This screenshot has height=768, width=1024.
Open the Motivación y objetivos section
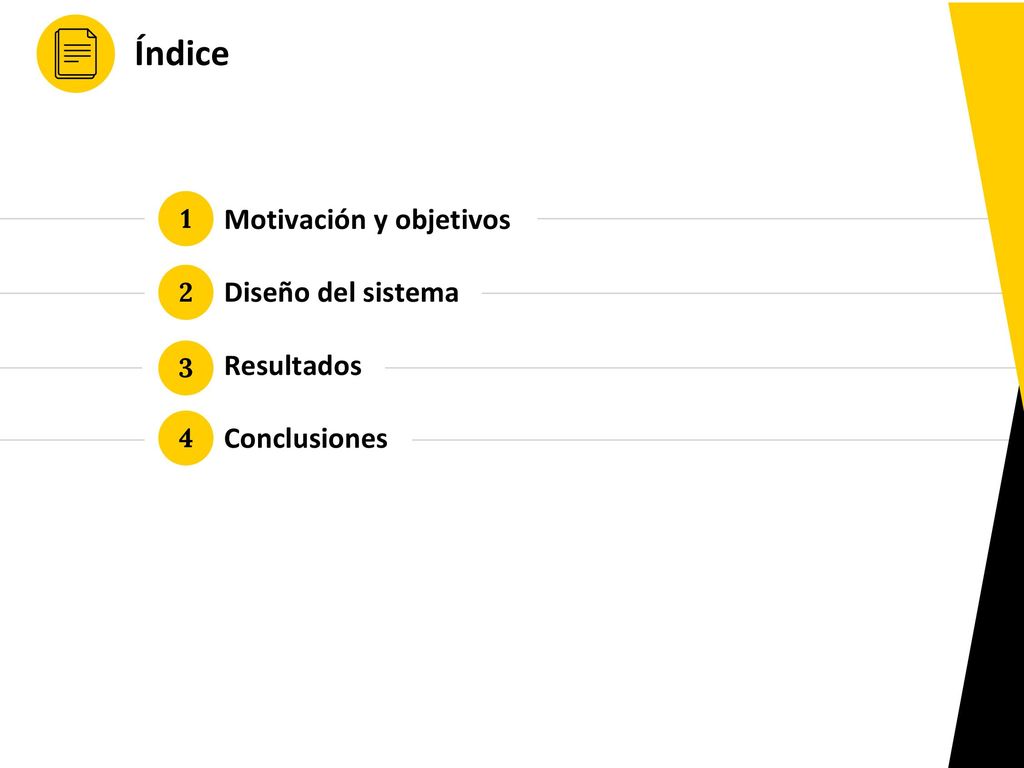click(x=367, y=220)
